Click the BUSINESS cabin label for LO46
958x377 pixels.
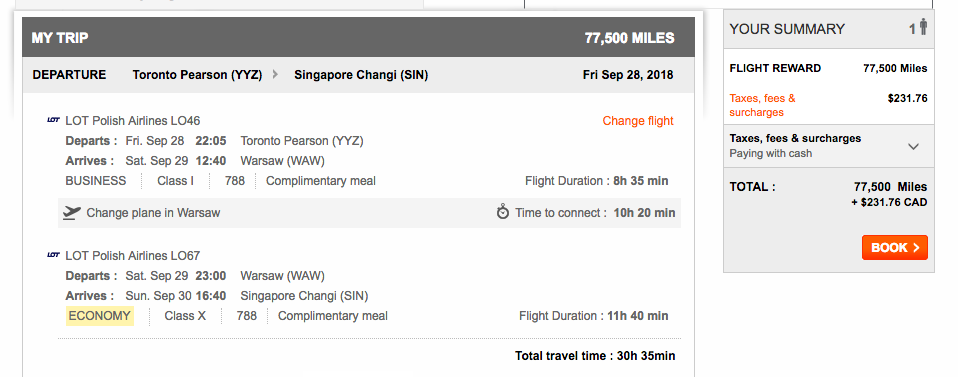96,181
